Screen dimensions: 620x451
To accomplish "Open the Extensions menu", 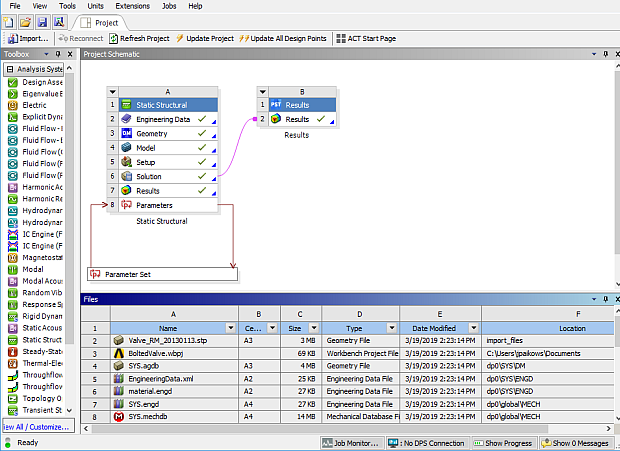I will [132, 6].
